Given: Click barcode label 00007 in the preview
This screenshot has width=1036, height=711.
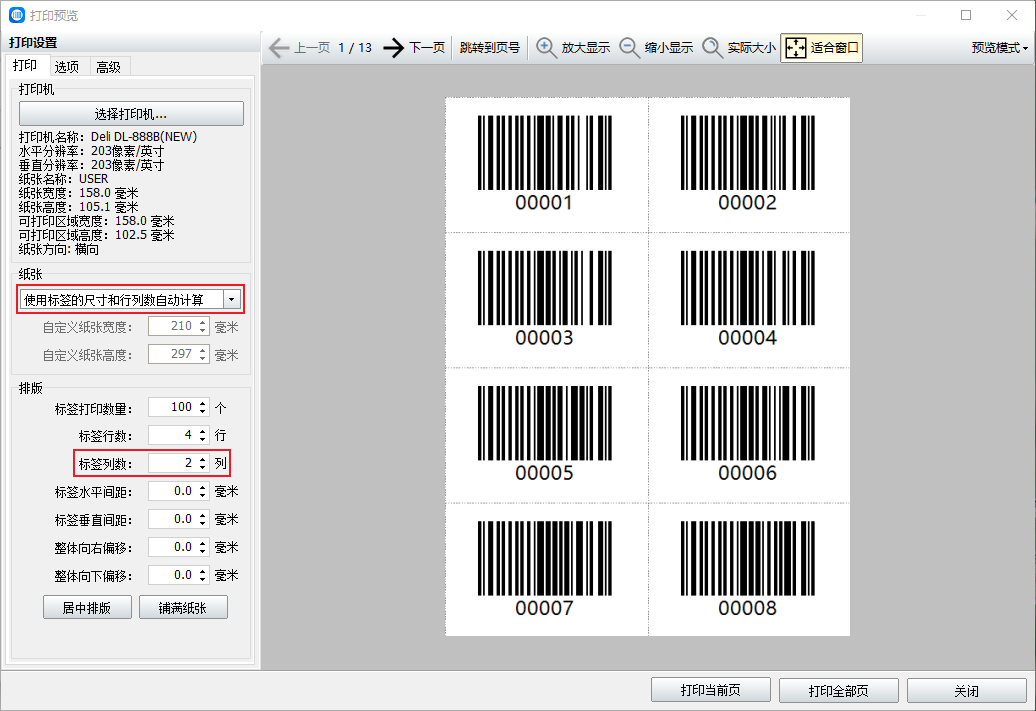Looking at the screenshot, I should pos(545,569).
